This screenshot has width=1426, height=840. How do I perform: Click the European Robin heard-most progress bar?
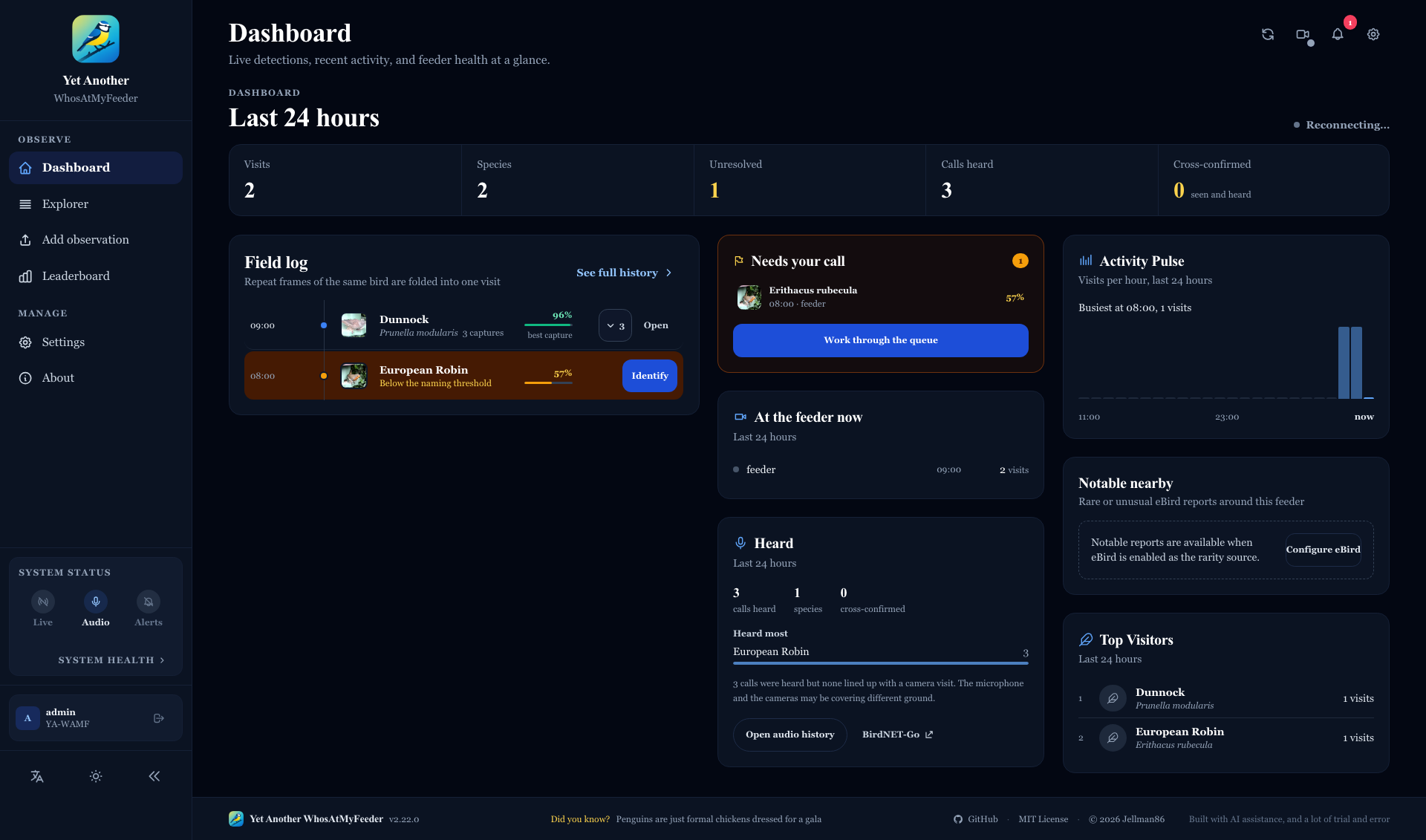point(881,662)
